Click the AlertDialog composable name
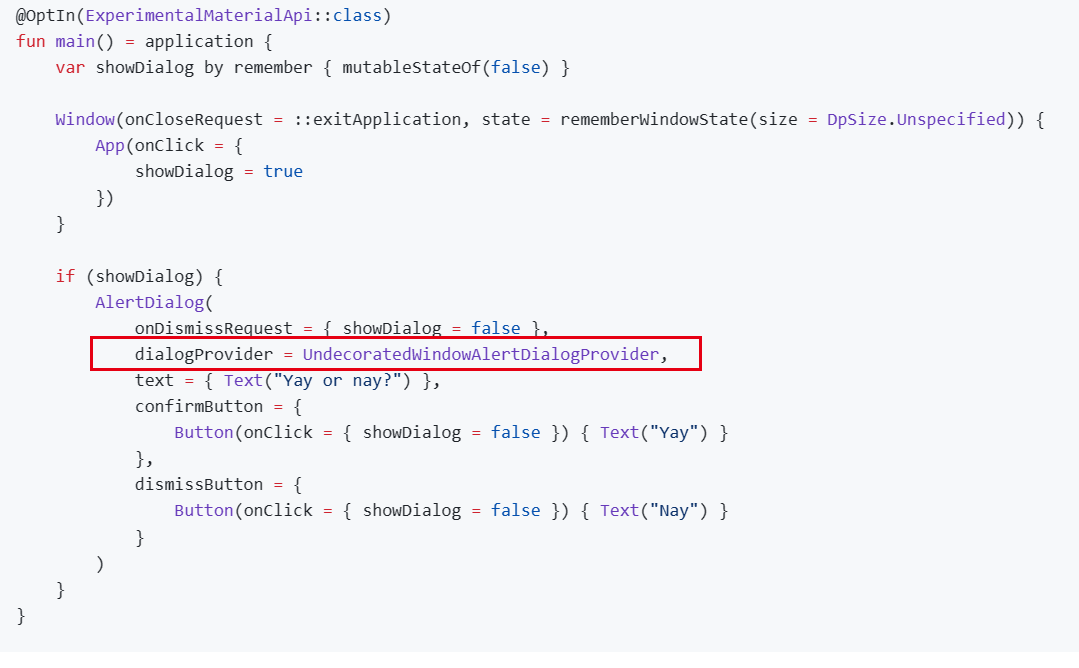 (x=150, y=301)
